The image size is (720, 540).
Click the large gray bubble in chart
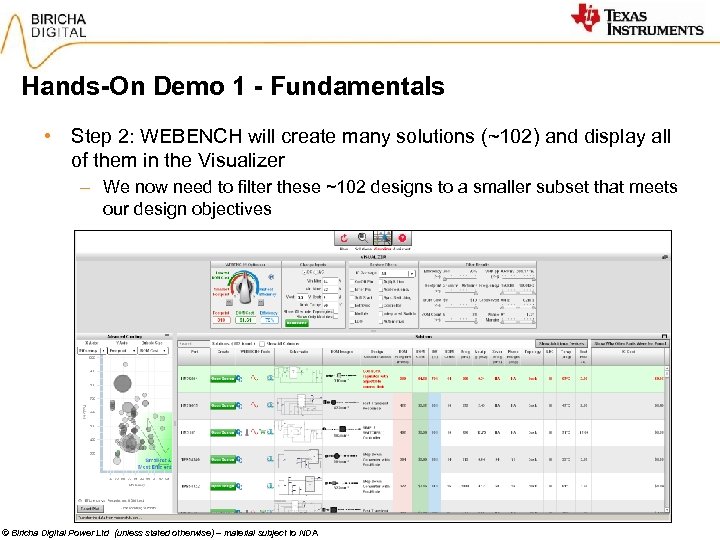click(122, 383)
